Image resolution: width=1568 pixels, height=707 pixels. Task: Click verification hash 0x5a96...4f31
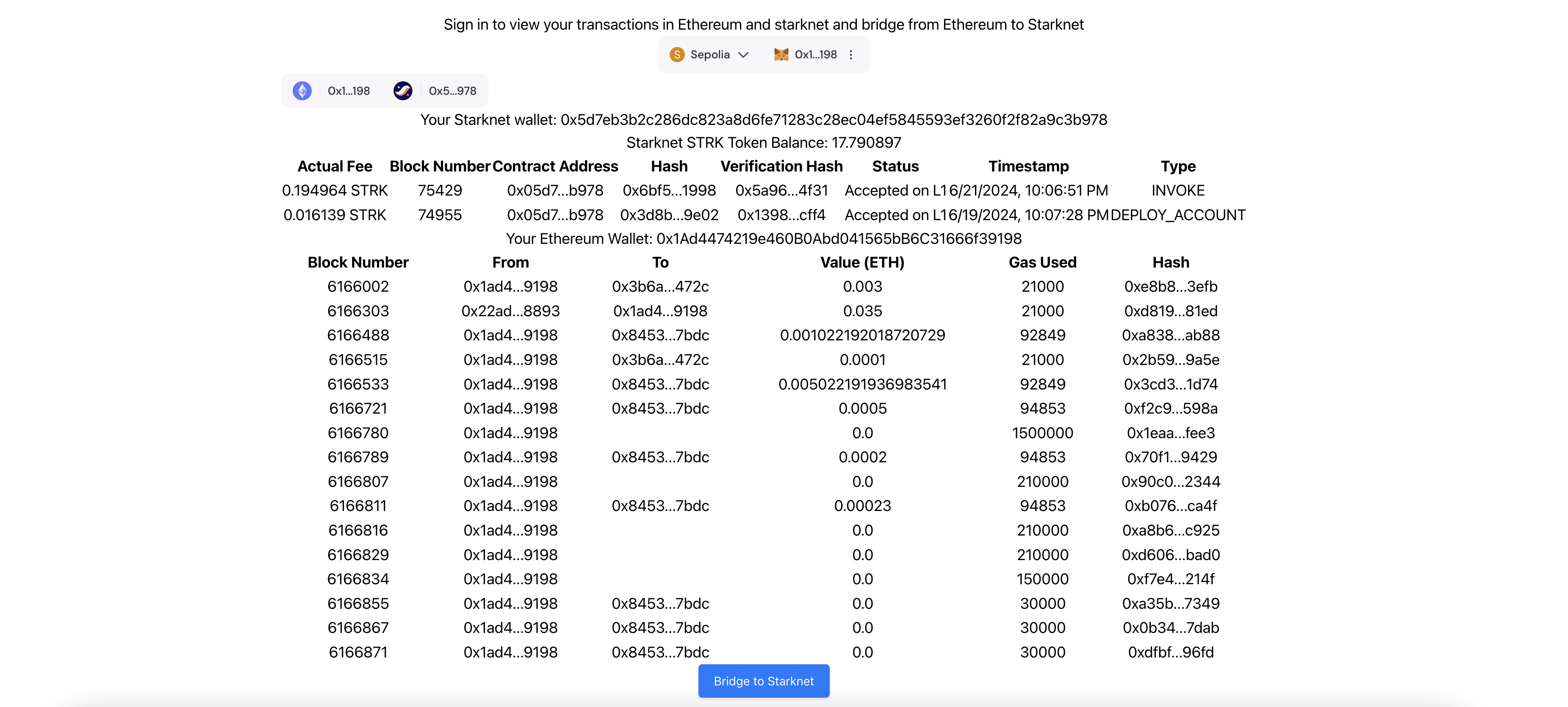click(x=781, y=191)
